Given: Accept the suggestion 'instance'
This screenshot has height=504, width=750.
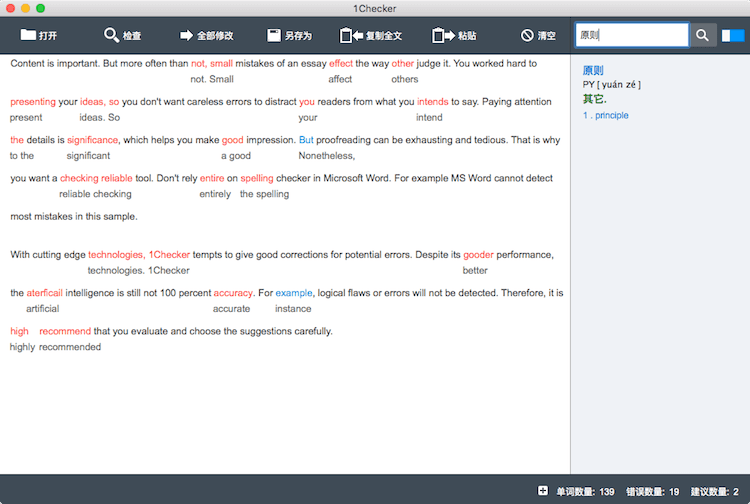Looking at the screenshot, I should pos(293,308).
